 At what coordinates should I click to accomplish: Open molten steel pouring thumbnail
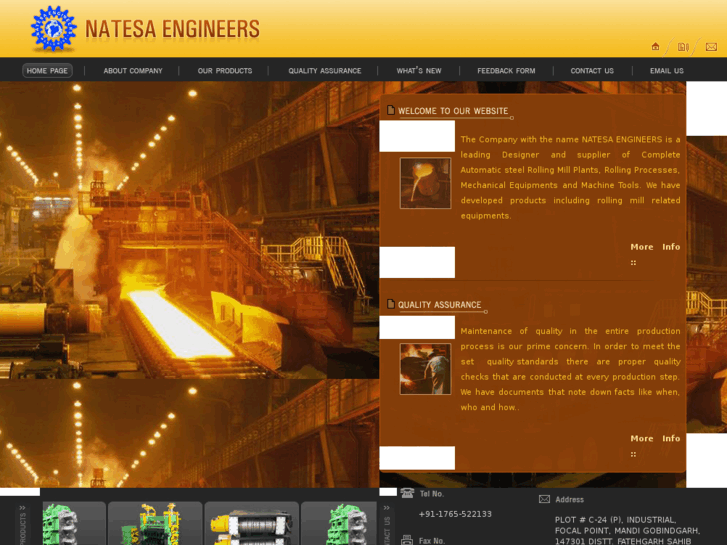[x=425, y=183]
